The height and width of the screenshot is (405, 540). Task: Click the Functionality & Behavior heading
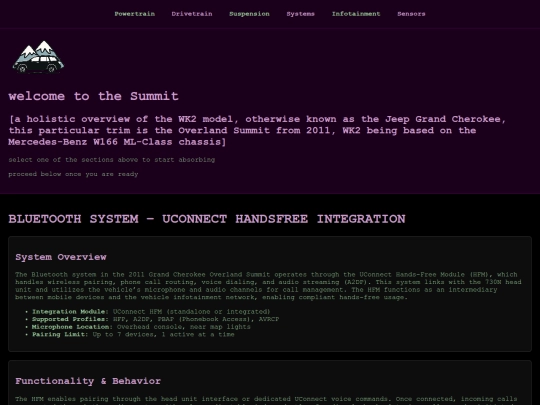tap(88, 381)
